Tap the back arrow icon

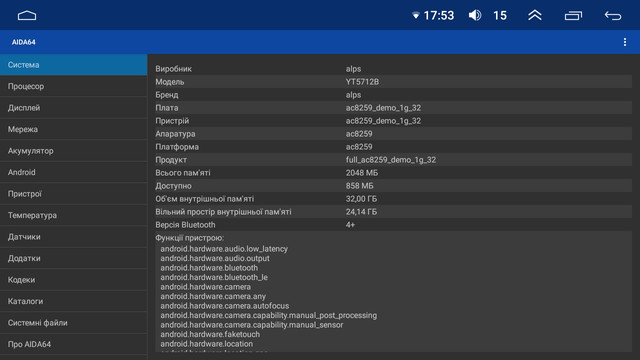pos(613,16)
